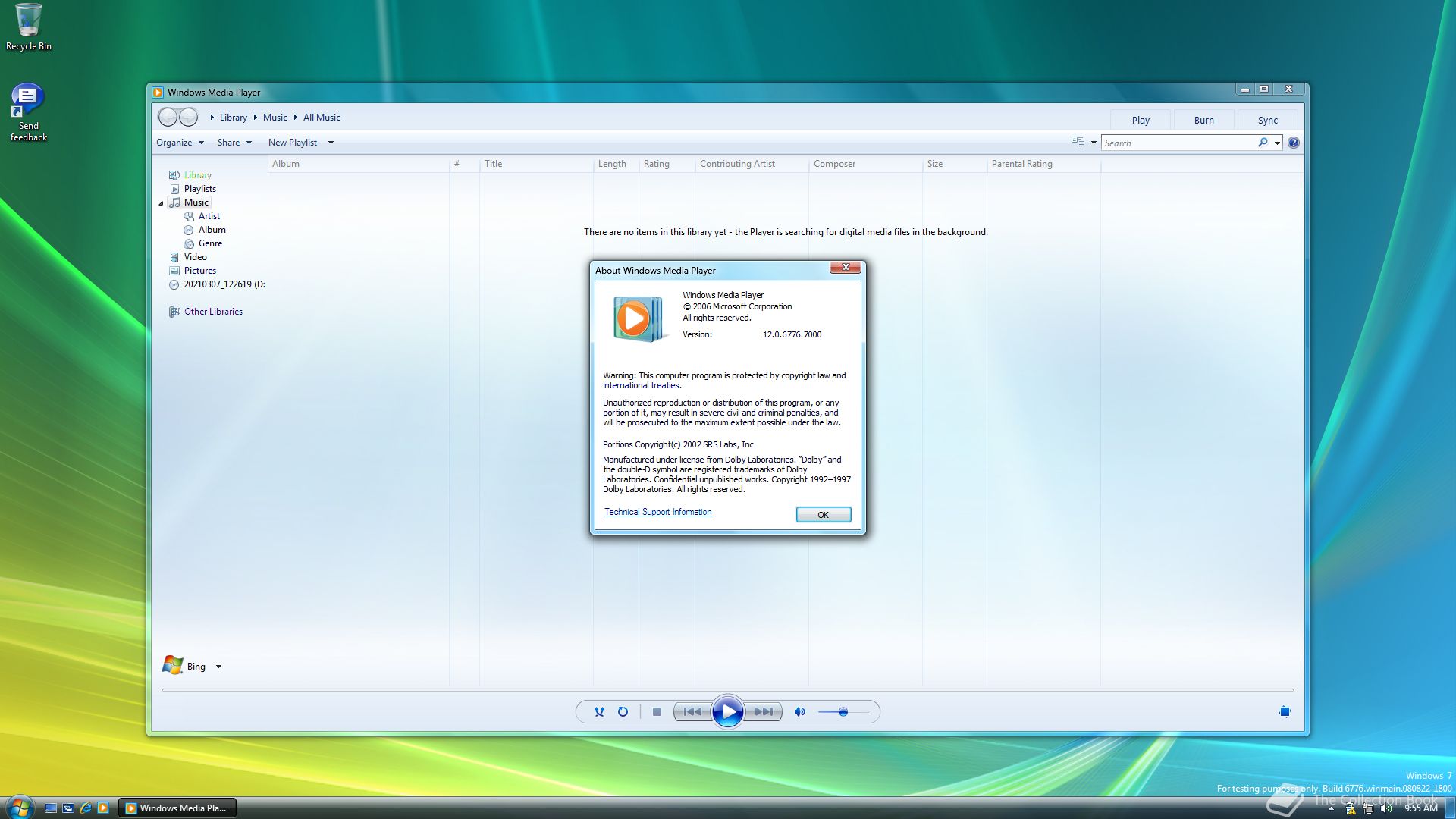Select Music in the navigation pane
The width and height of the screenshot is (1456, 819).
coord(189,202)
